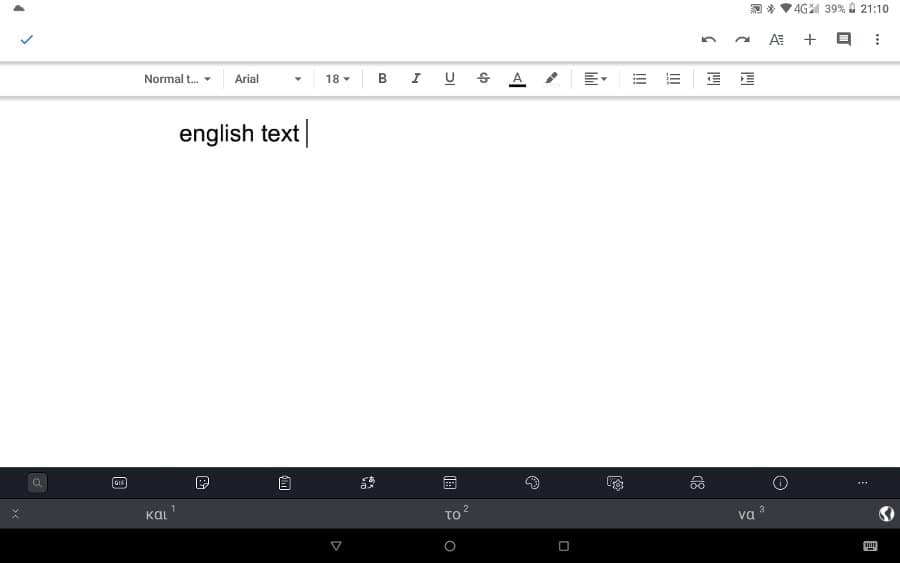Pick a highlight color with the marker
The height and width of the screenshot is (563, 900).
[551, 79]
